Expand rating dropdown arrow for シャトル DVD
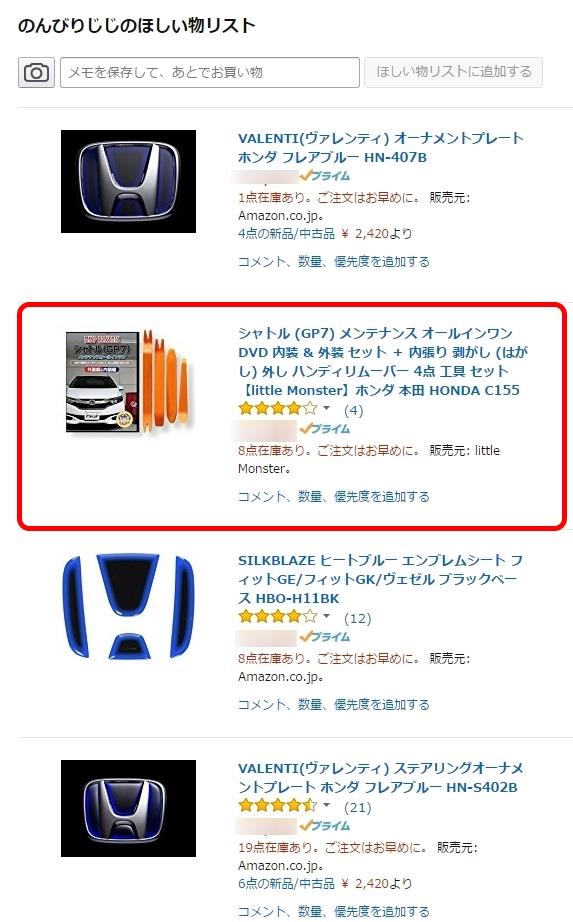The image size is (573, 922). tap(327, 408)
